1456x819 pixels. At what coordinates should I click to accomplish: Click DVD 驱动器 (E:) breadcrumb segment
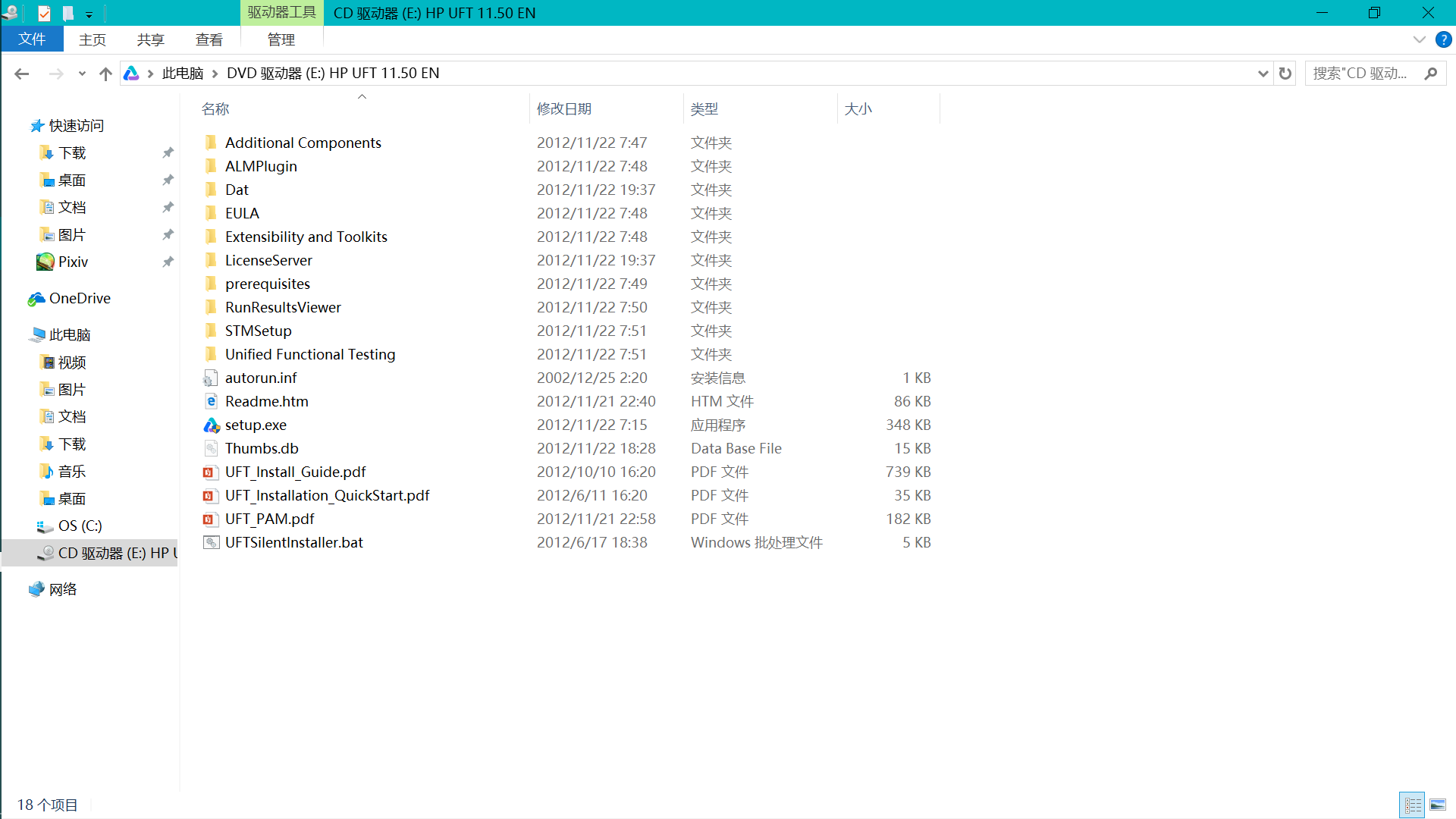333,74
